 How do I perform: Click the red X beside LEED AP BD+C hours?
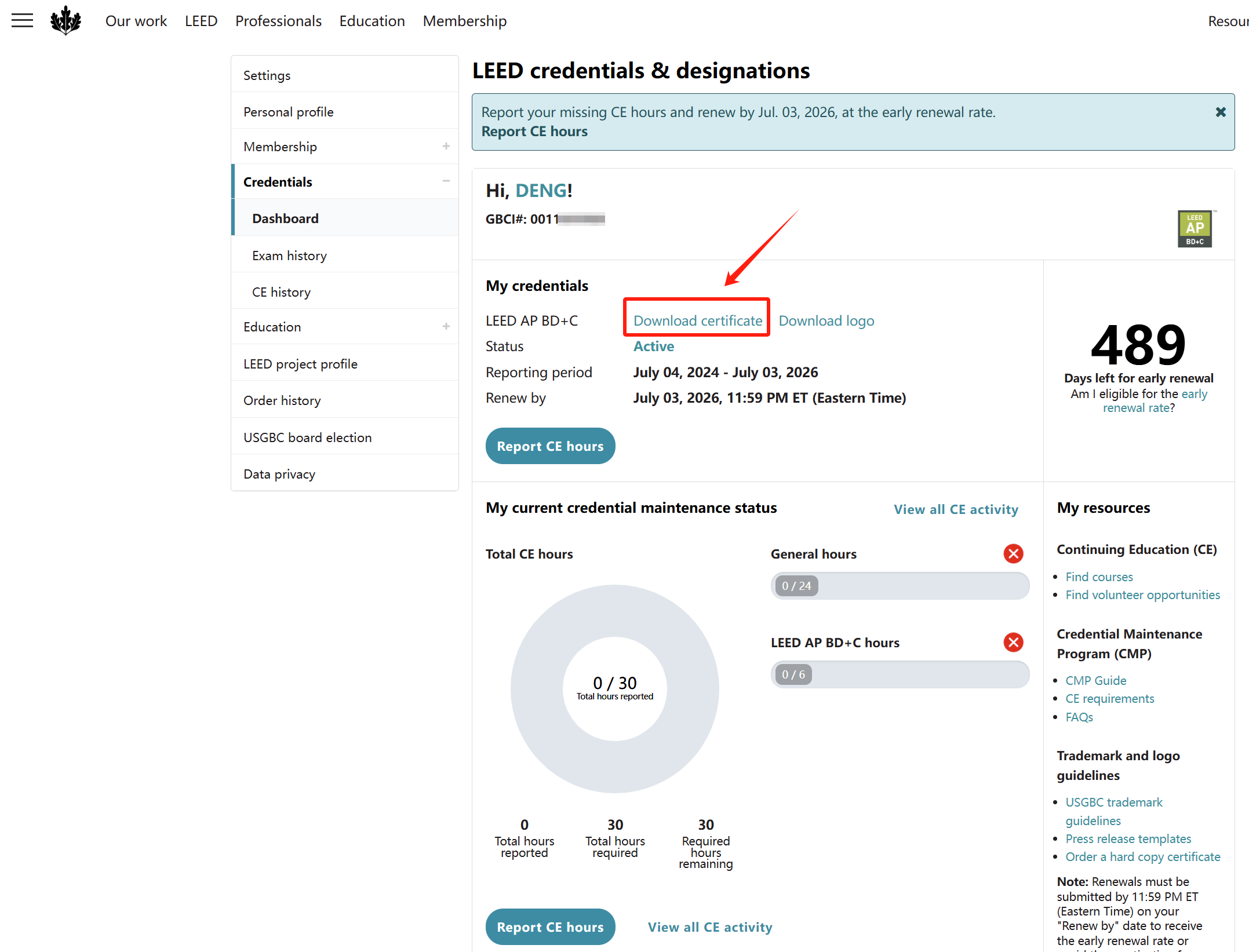(1013, 643)
